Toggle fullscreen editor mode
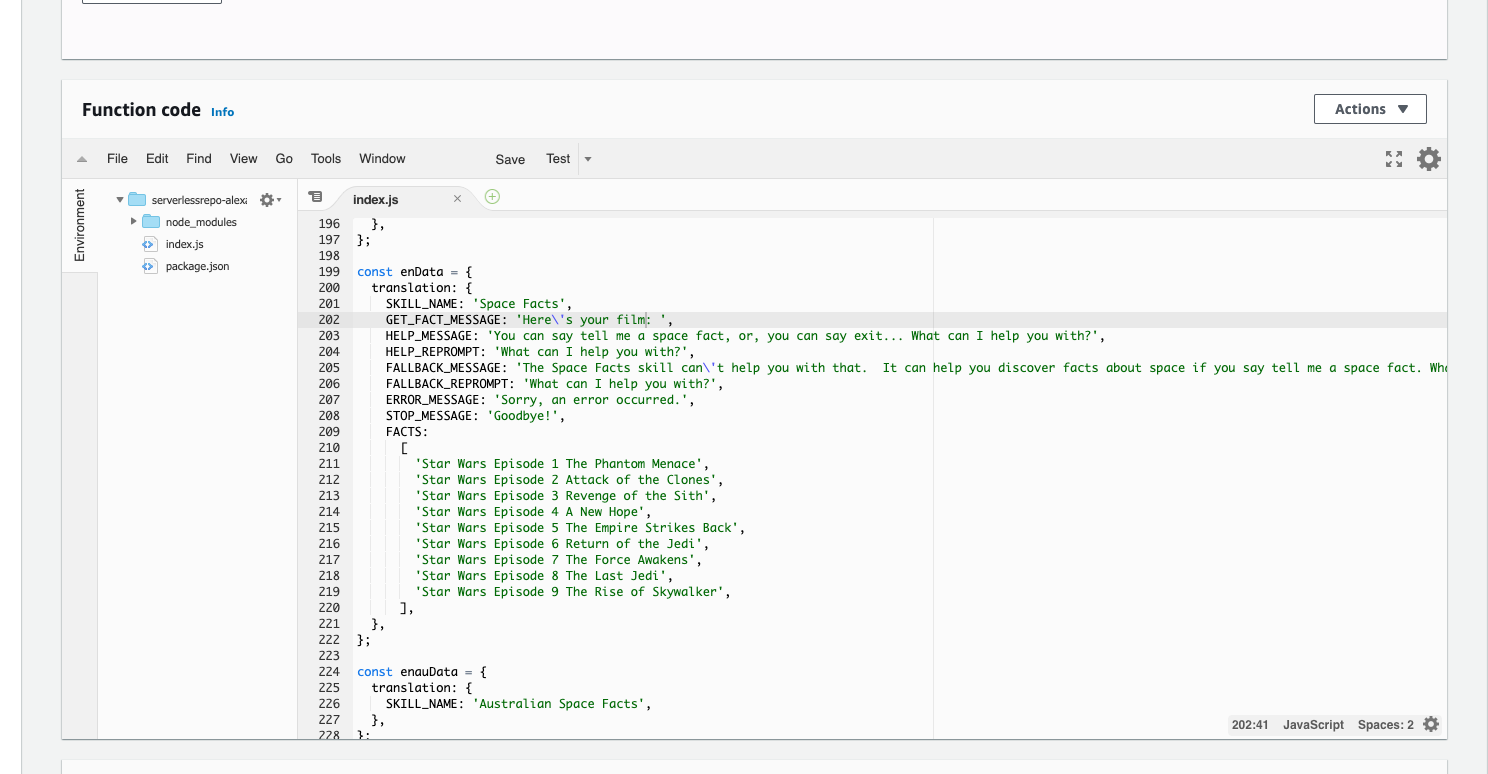 pyautogui.click(x=1394, y=159)
